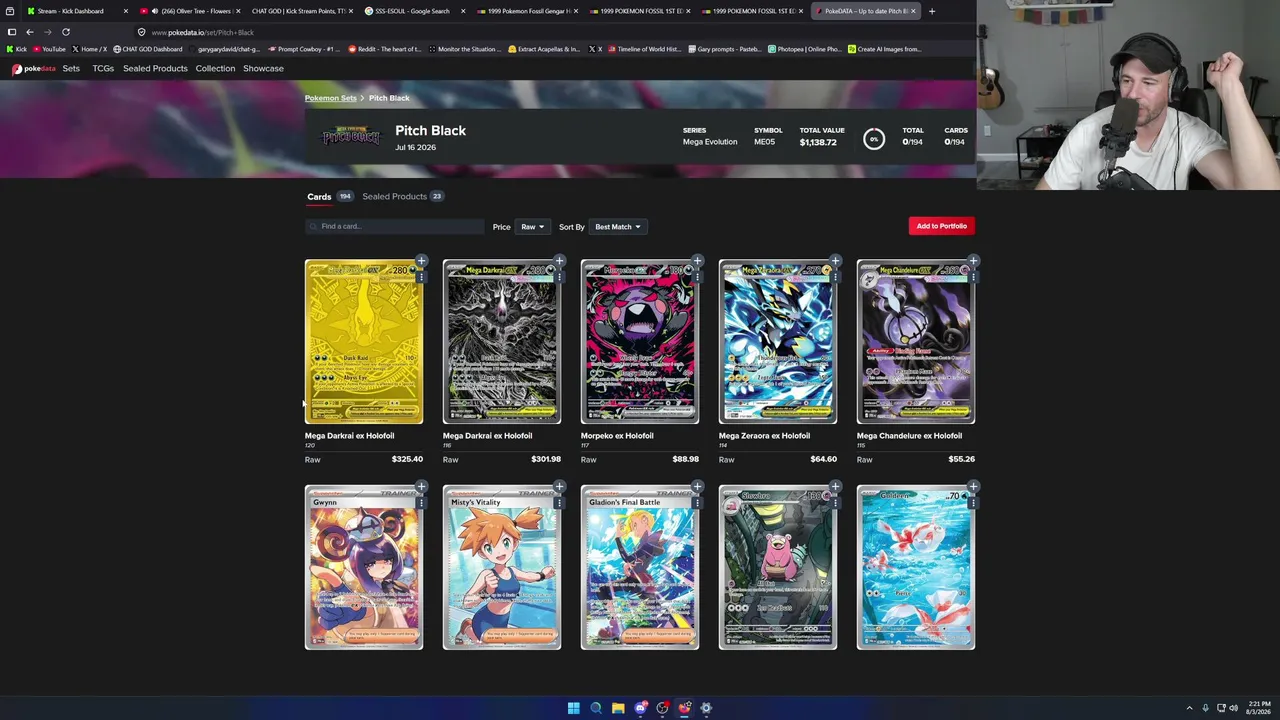Open the Mega Zeraora ex card image
Viewport: 1280px width, 720px height.
(x=778, y=342)
